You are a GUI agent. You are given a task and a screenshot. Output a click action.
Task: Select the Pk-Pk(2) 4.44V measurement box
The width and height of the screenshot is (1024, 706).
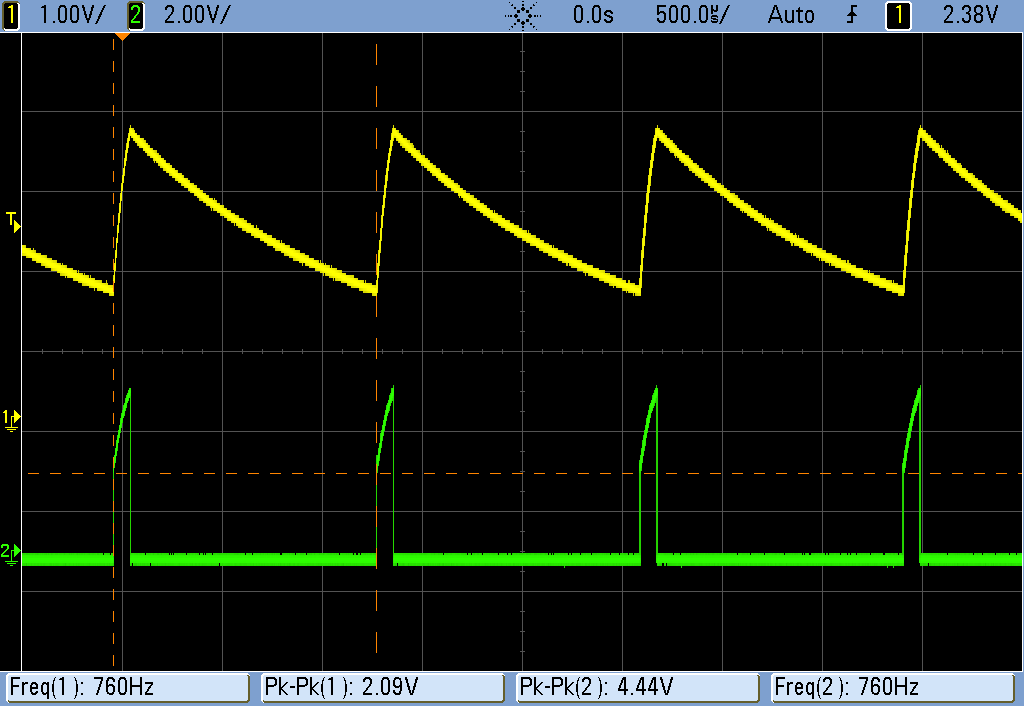point(637,687)
